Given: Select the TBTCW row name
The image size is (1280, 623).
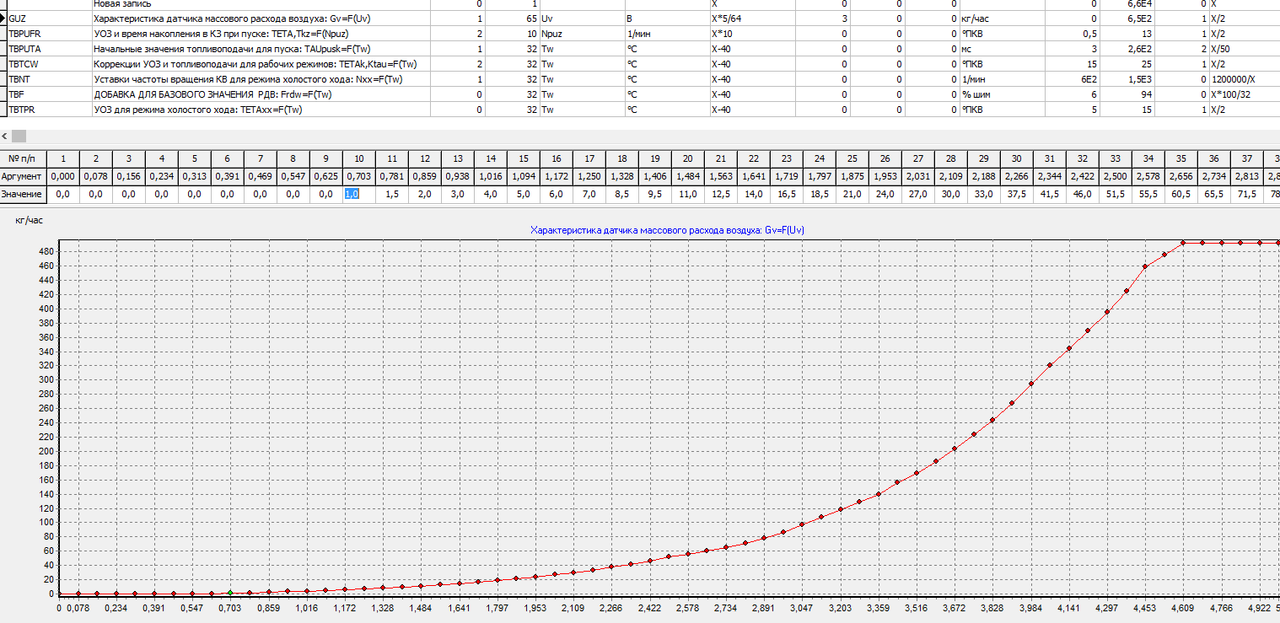Looking at the screenshot, I should point(22,64).
